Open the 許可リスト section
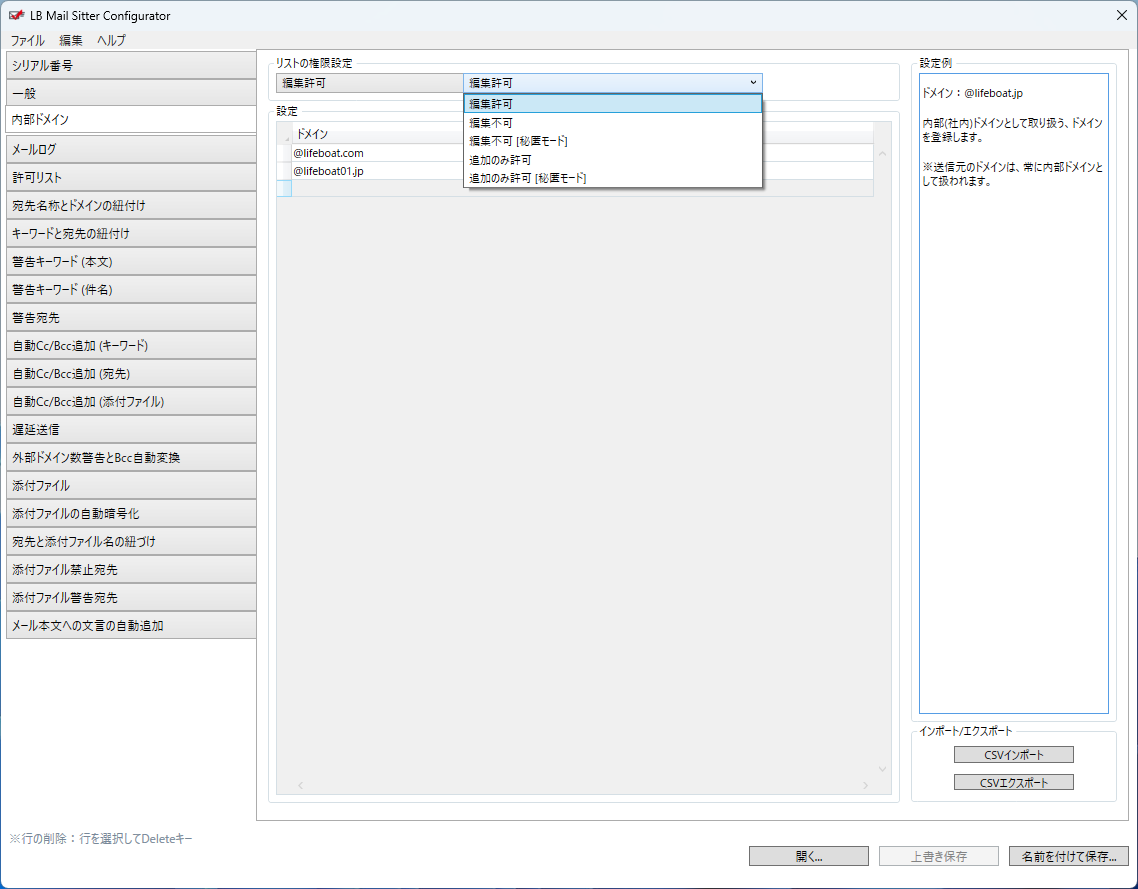Image resolution: width=1138 pixels, height=889 pixels. tap(128, 178)
